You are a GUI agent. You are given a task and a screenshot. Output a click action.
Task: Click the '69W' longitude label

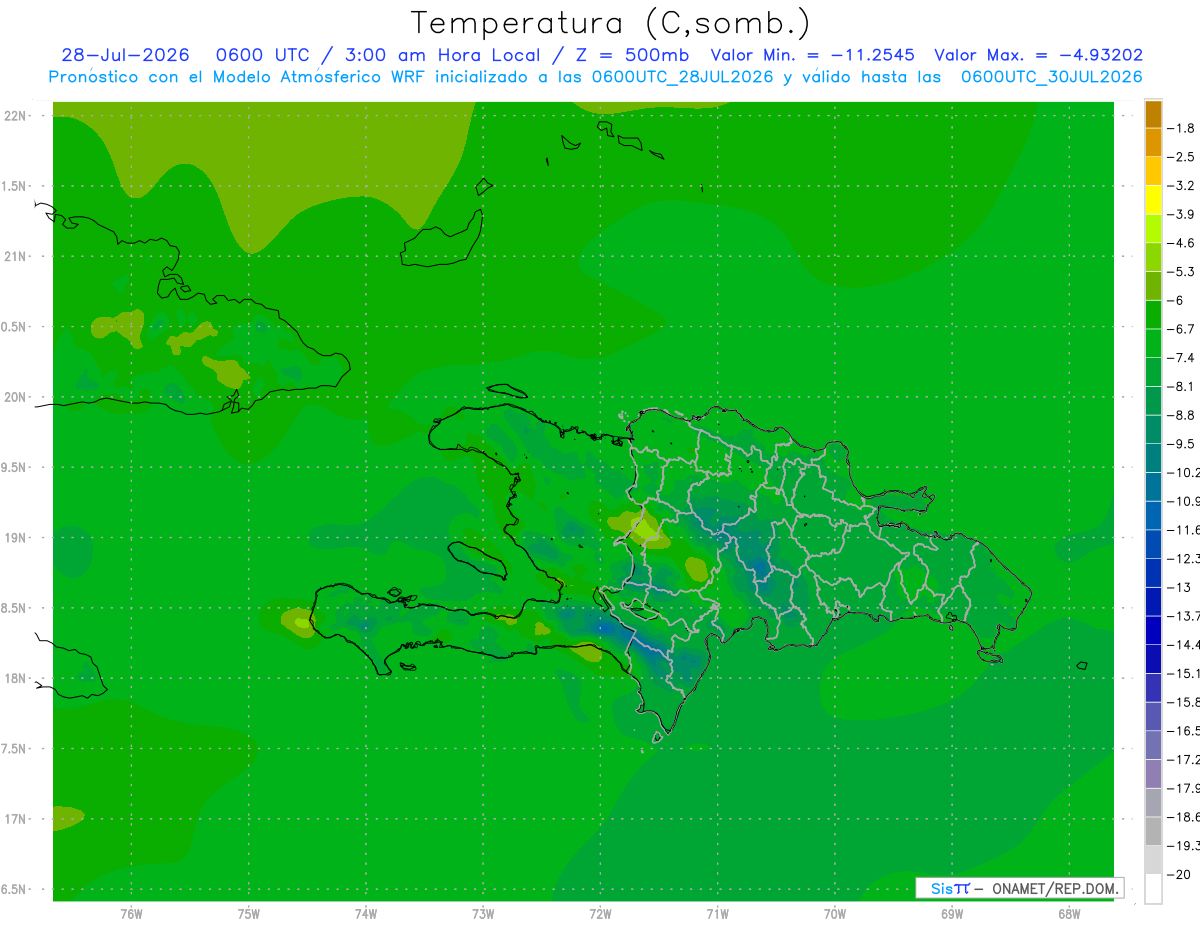(952, 913)
